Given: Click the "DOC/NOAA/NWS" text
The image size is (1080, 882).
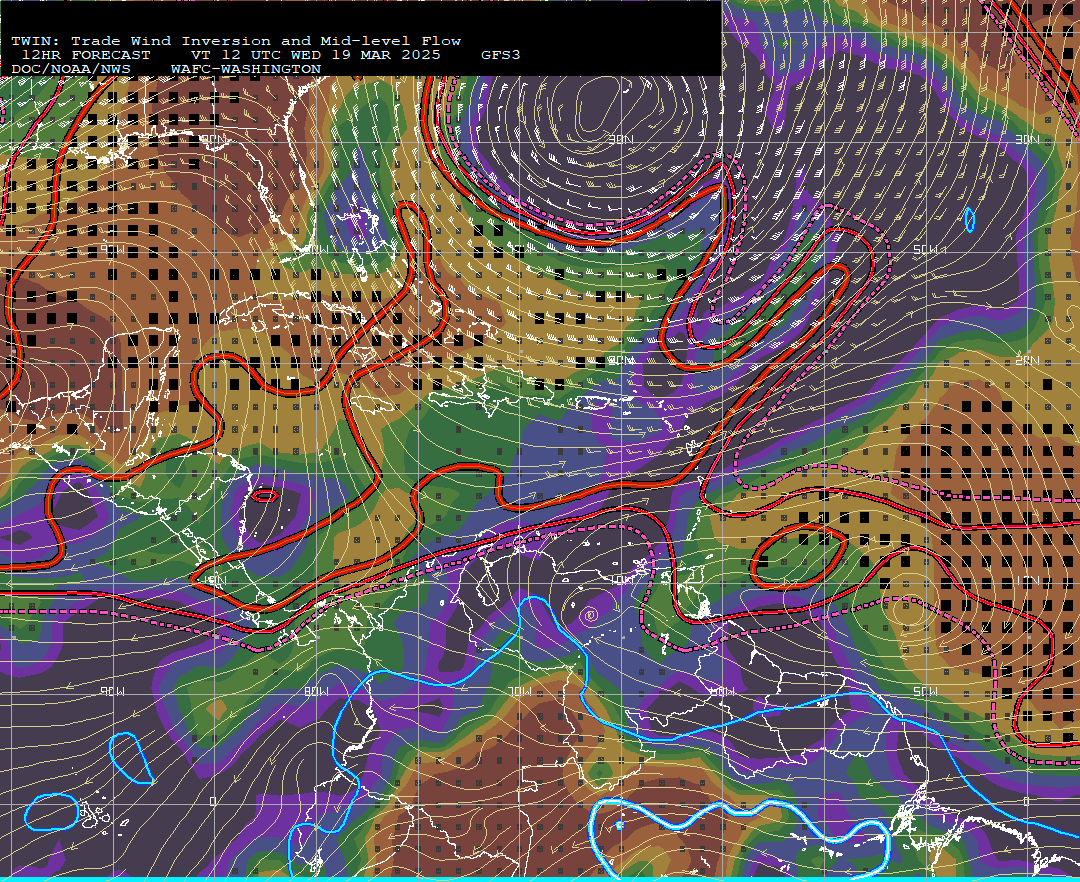Looking at the screenshot, I should [x=71, y=70].
